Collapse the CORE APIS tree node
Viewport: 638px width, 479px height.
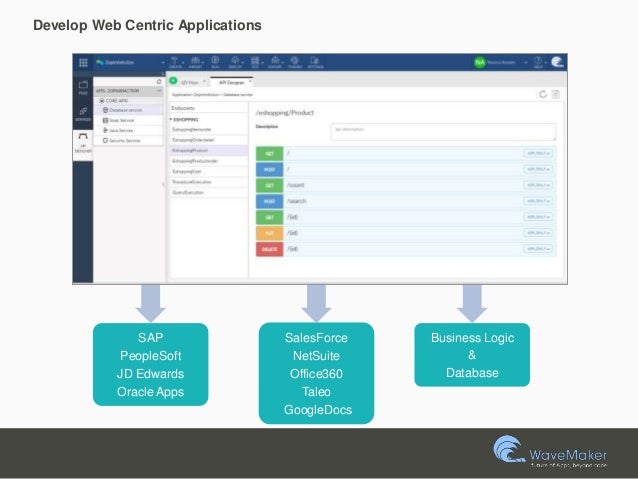102,101
